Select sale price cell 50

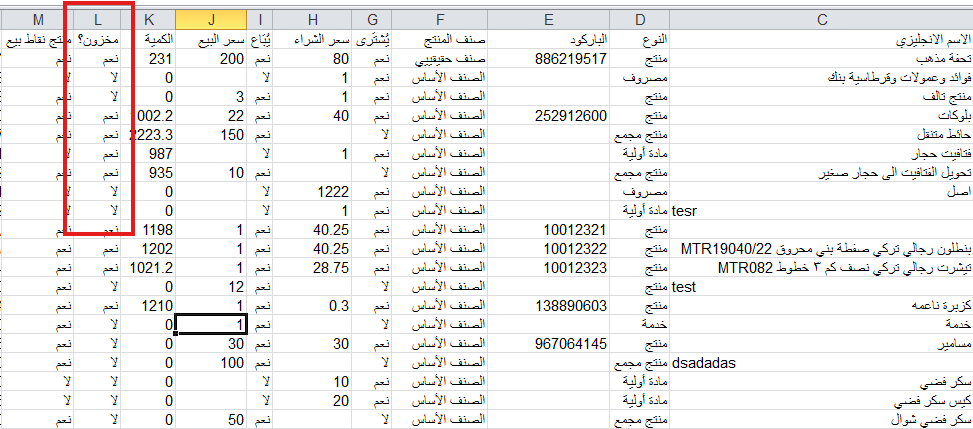(x=212, y=420)
